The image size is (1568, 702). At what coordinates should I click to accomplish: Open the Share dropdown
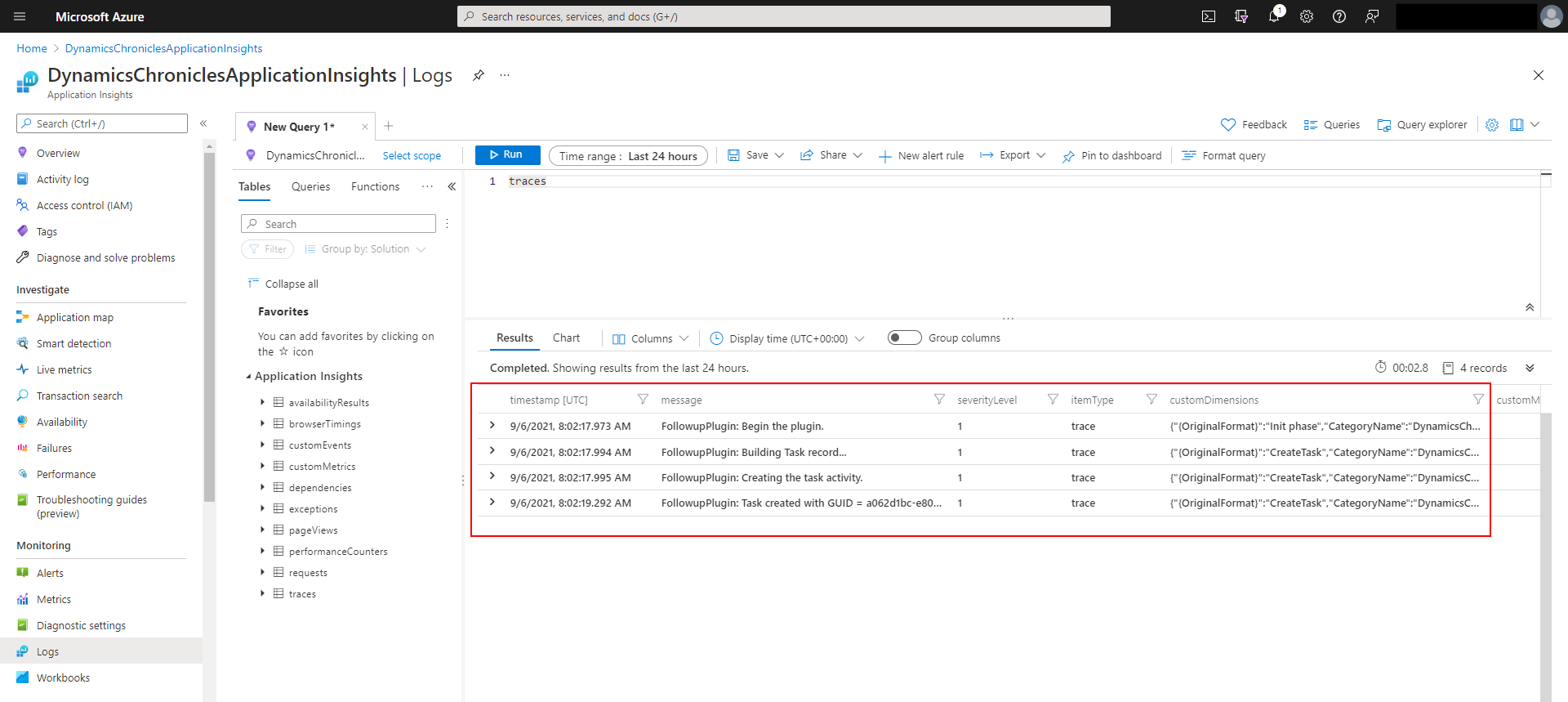click(831, 155)
